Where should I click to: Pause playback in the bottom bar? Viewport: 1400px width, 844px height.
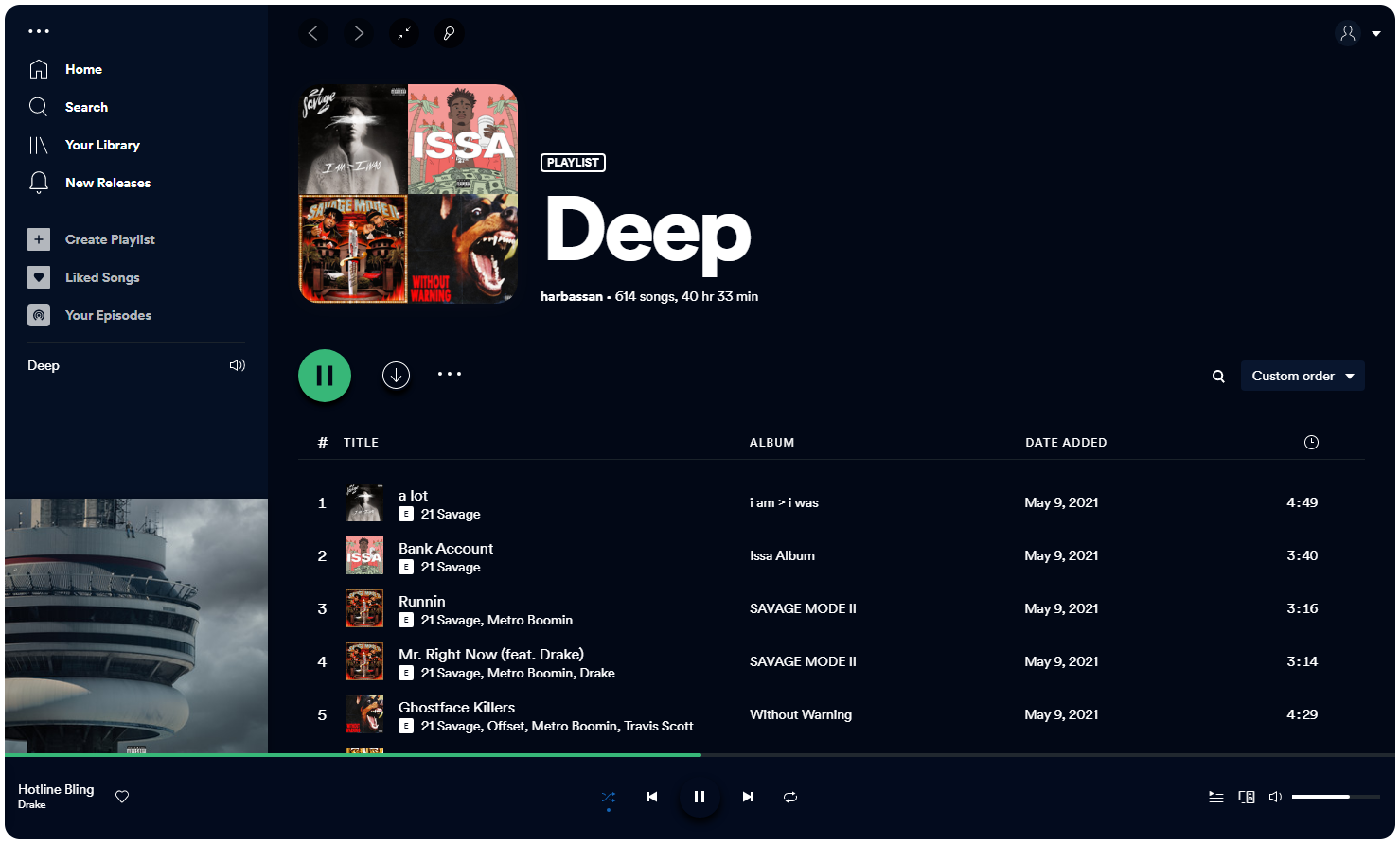(x=700, y=797)
